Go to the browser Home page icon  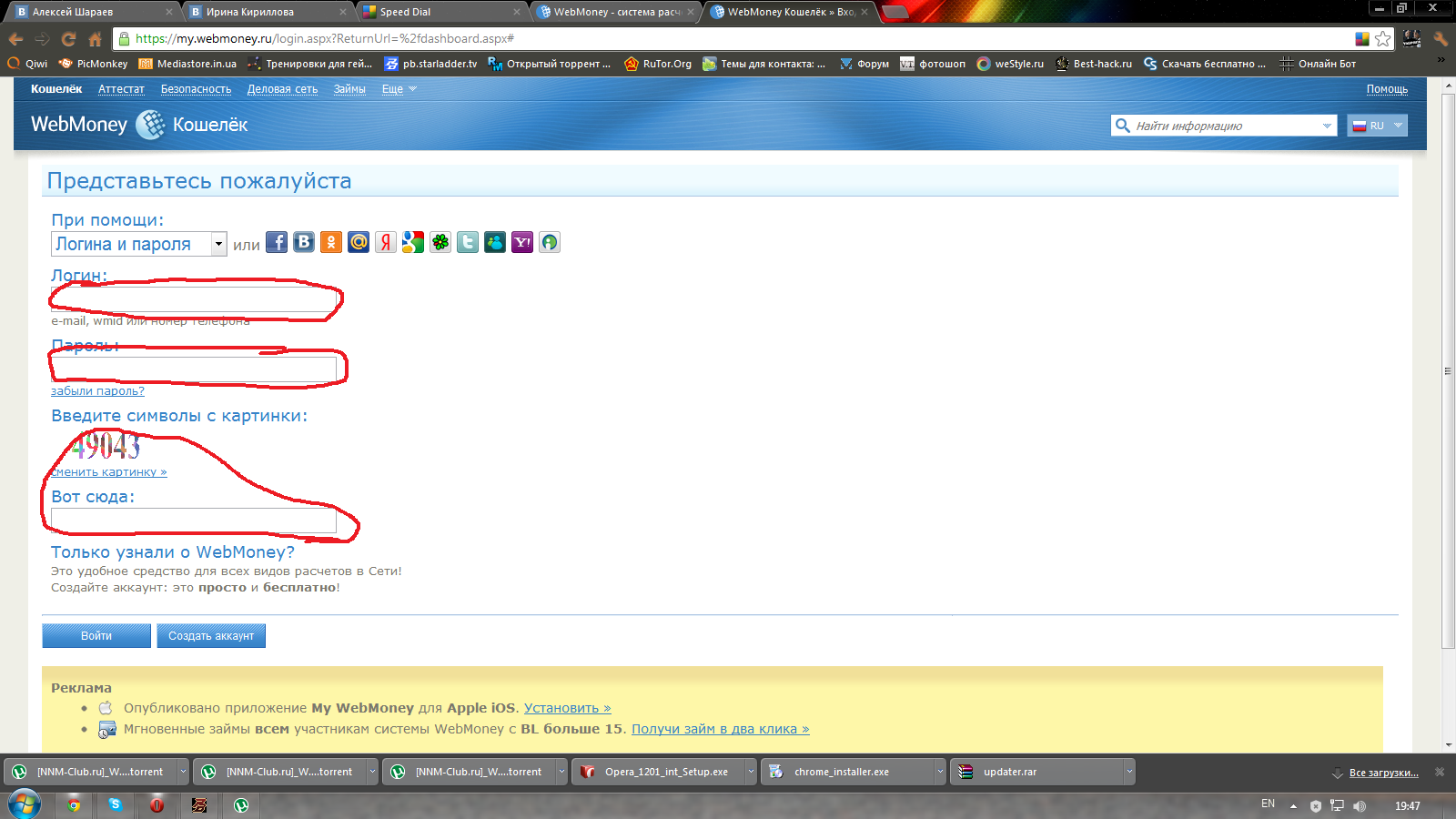(95, 39)
